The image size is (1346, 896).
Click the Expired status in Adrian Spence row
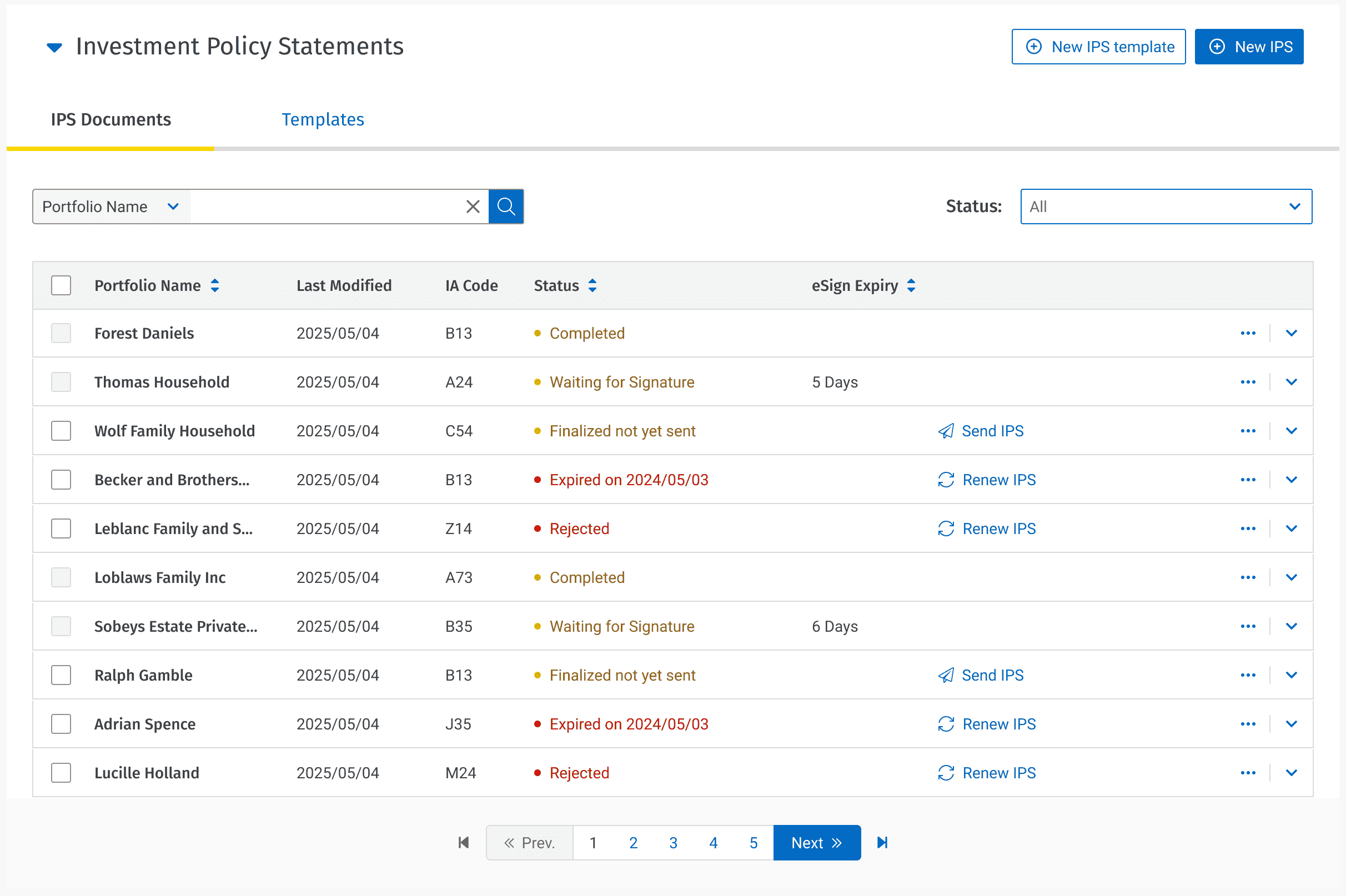(x=629, y=724)
